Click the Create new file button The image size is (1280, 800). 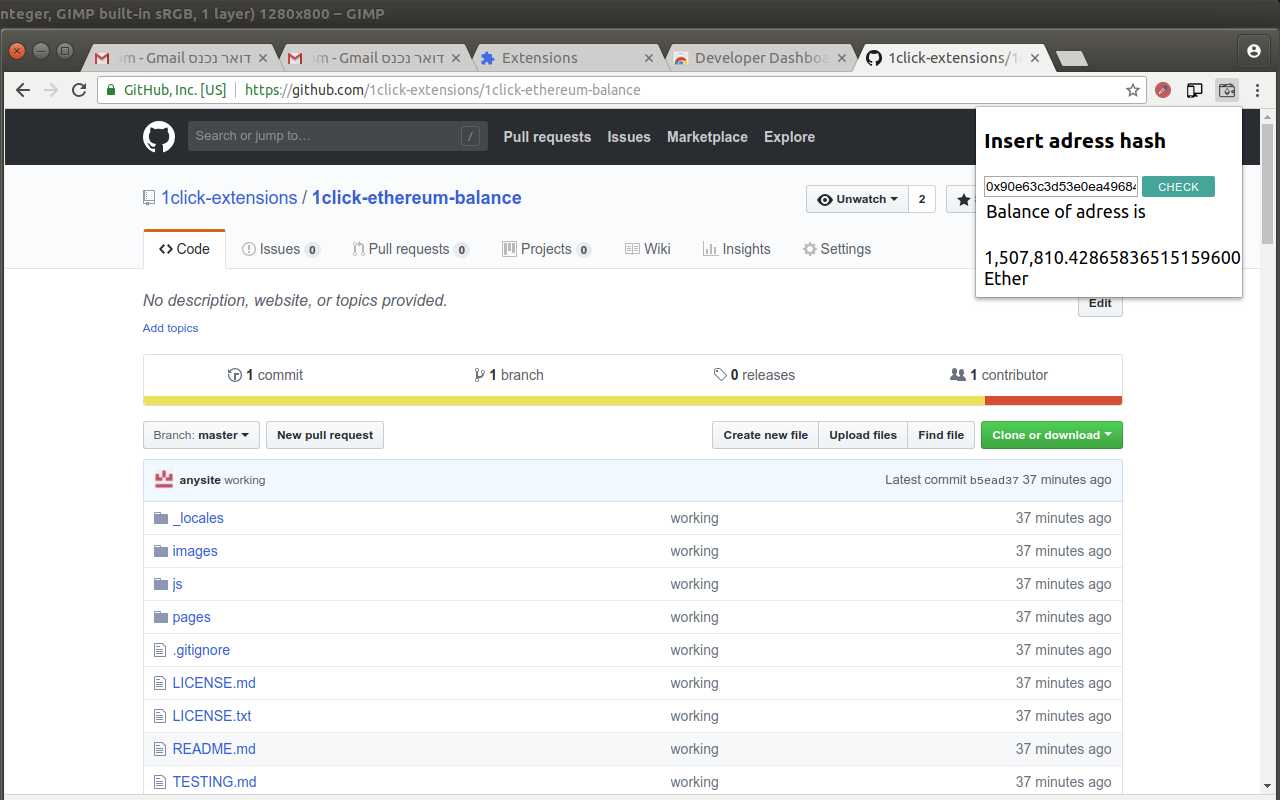(765, 435)
